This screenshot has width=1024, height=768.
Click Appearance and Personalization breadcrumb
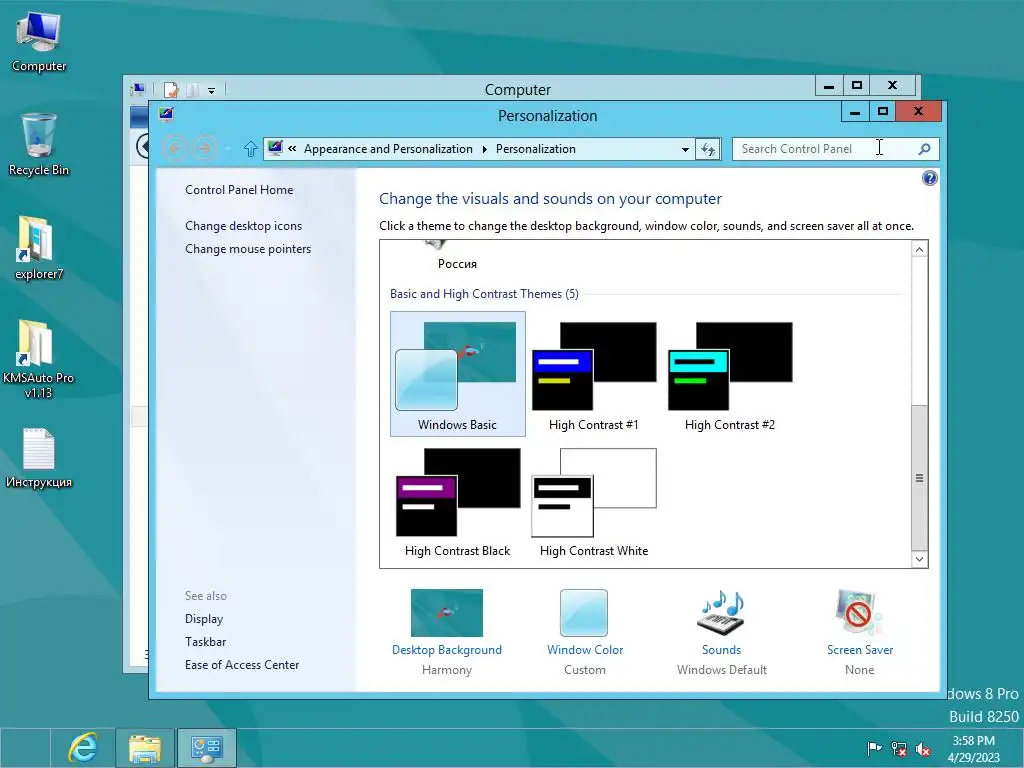388,149
